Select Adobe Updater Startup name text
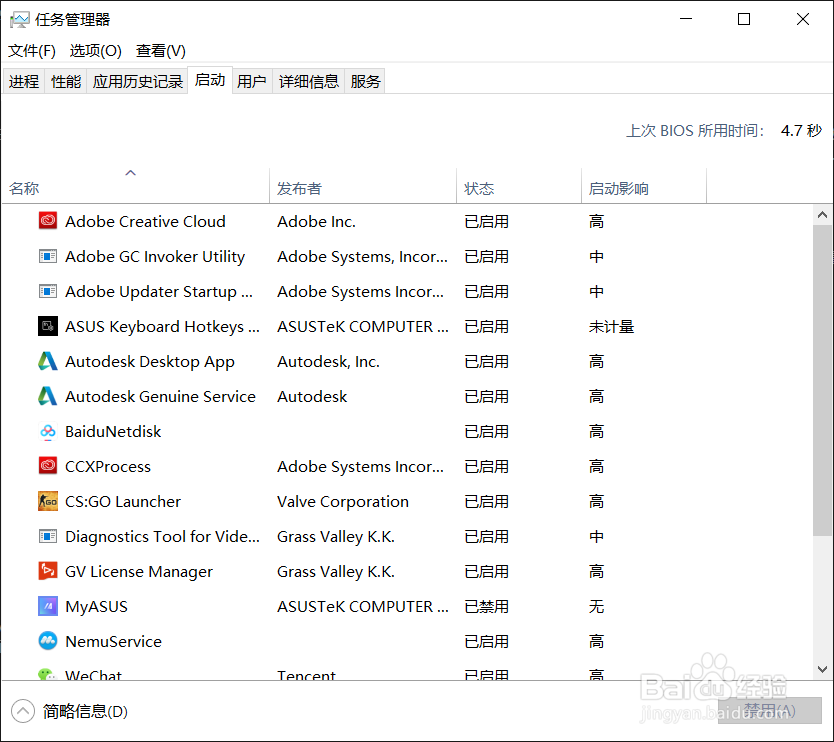Viewport: 834px width, 742px height. pos(159,291)
